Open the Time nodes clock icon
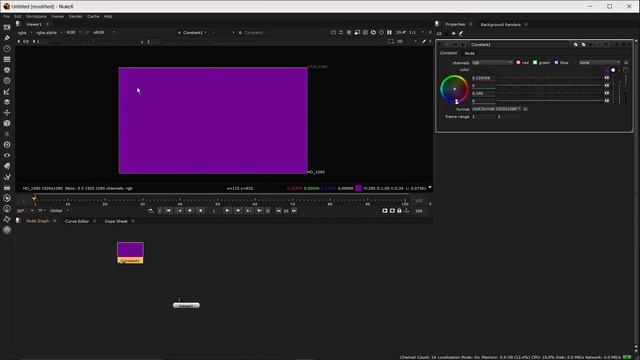Screen dimensions: 640x360 [7, 48]
